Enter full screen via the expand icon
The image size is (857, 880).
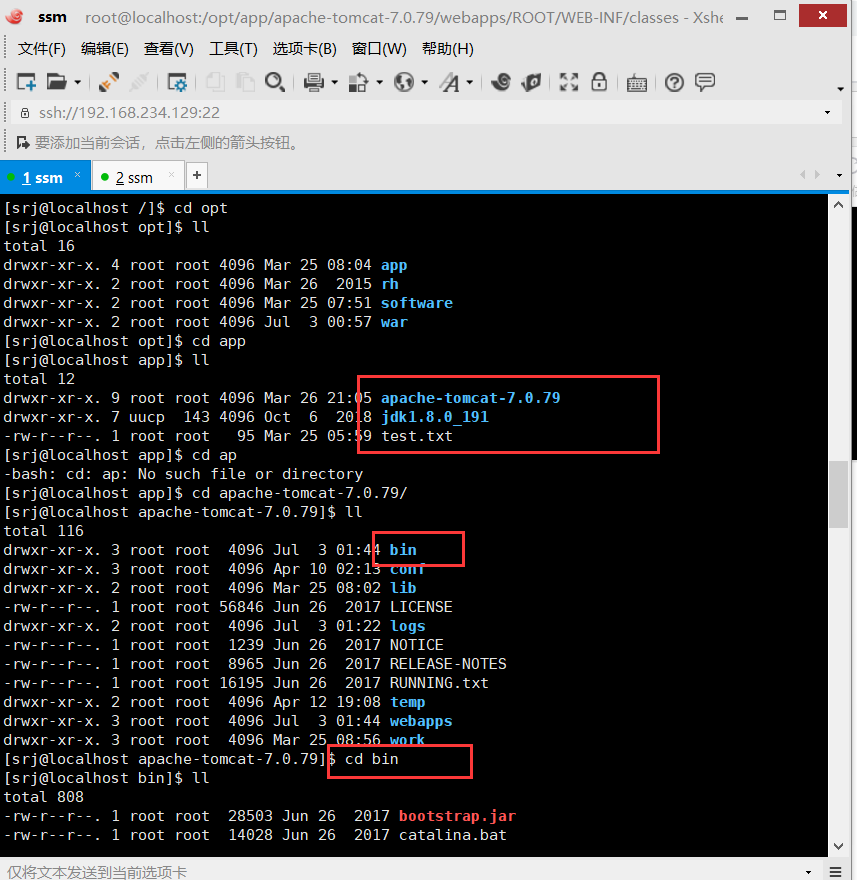570,83
